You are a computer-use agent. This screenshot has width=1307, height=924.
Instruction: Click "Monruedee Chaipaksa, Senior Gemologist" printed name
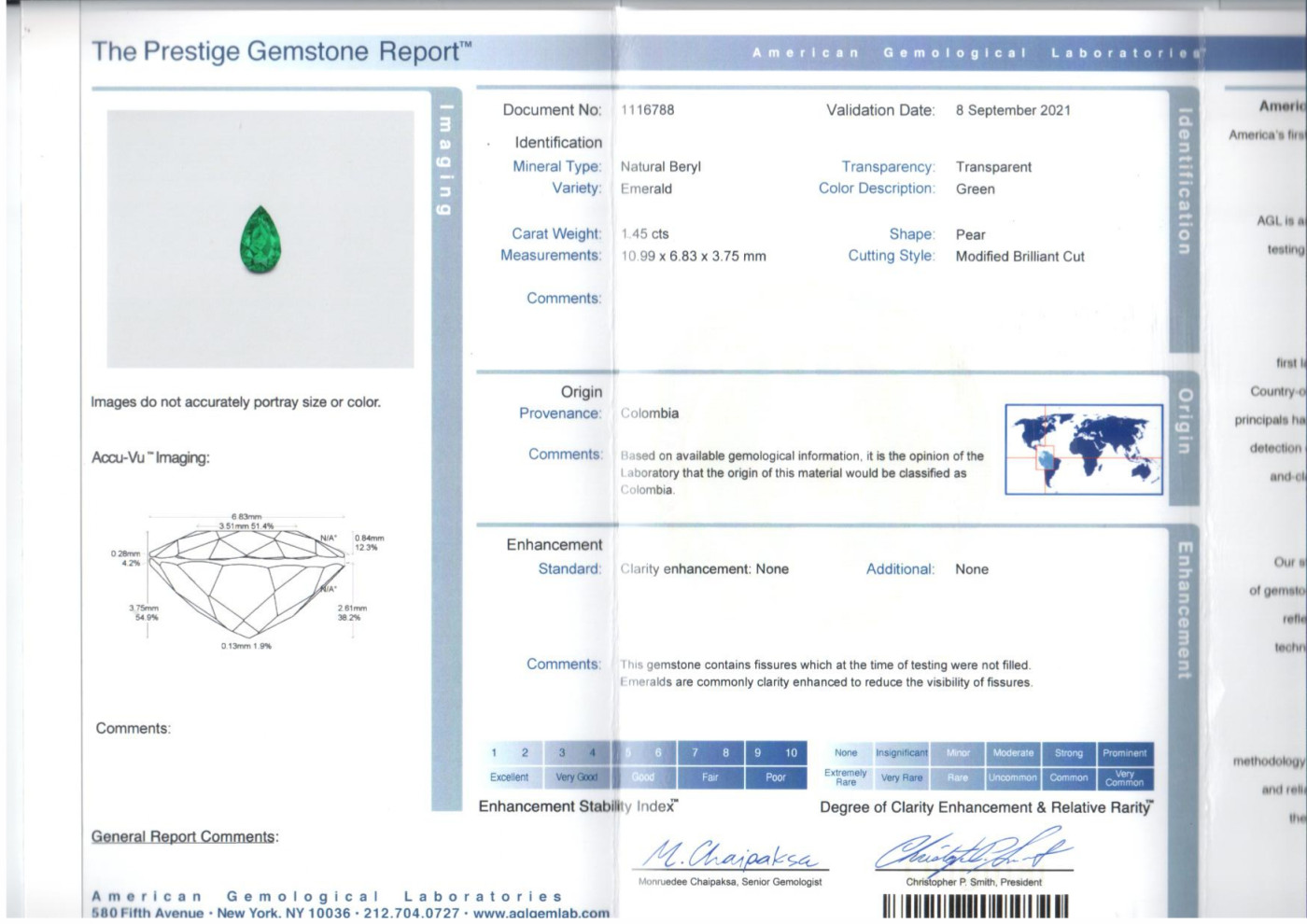pyautogui.click(x=730, y=882)
